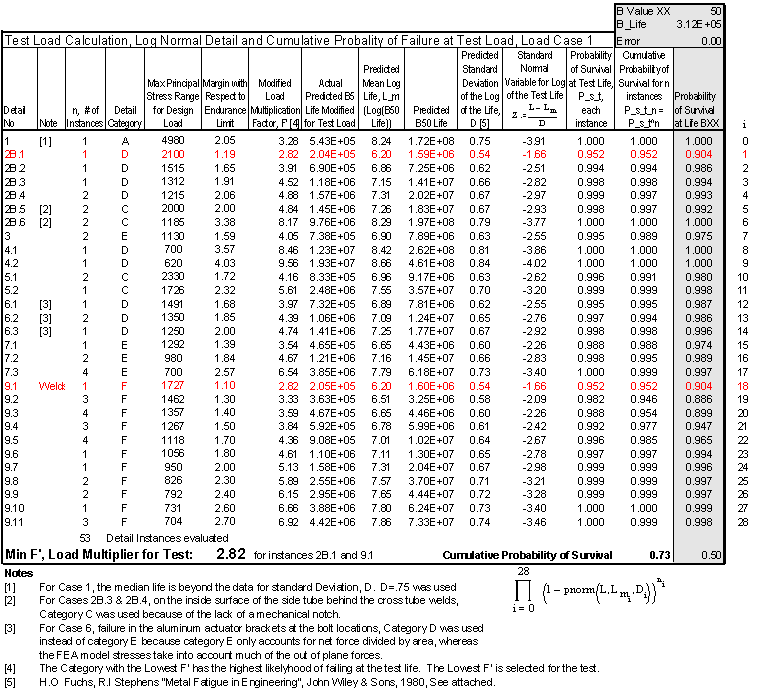This screenshot has width=757, height=690.
Task: Click category letter A in row 1
Action: click(125, 141)
